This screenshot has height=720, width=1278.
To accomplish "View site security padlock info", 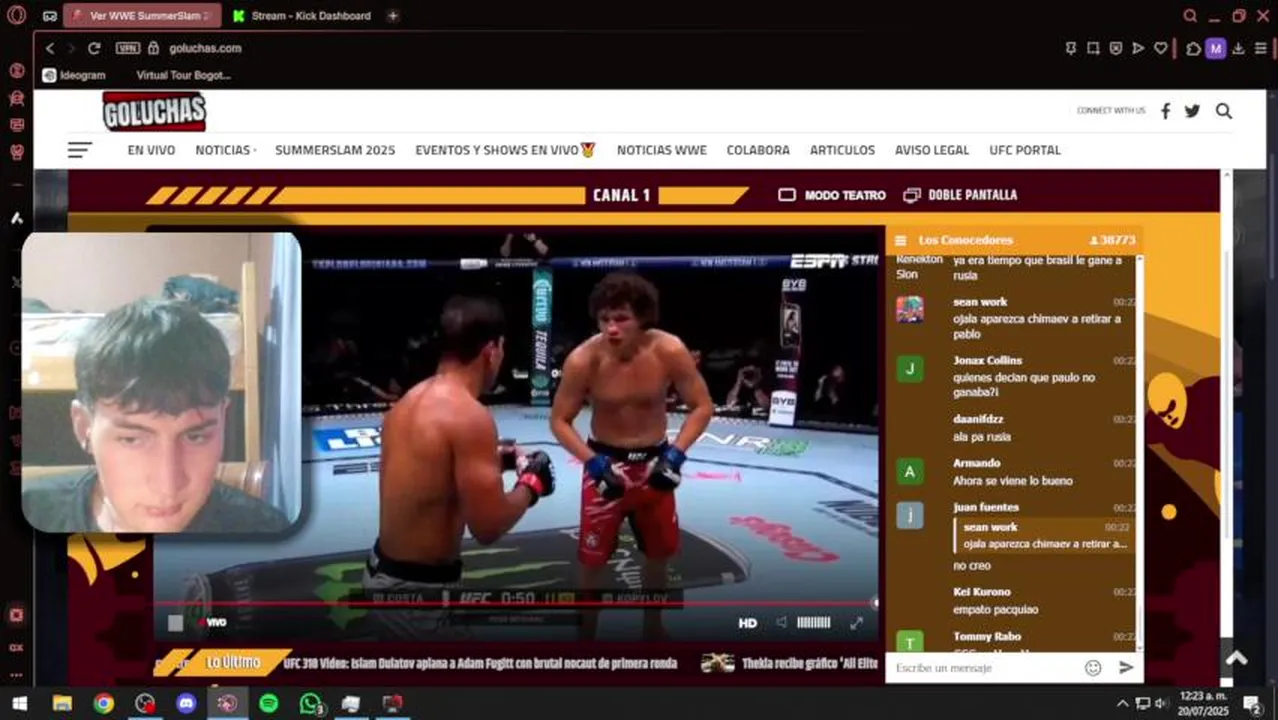I will (153, 48).
